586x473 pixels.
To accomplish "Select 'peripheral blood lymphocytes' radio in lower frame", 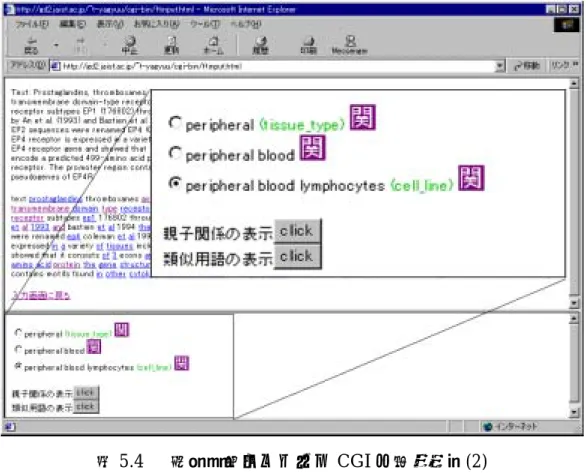I will click(18, 366).
